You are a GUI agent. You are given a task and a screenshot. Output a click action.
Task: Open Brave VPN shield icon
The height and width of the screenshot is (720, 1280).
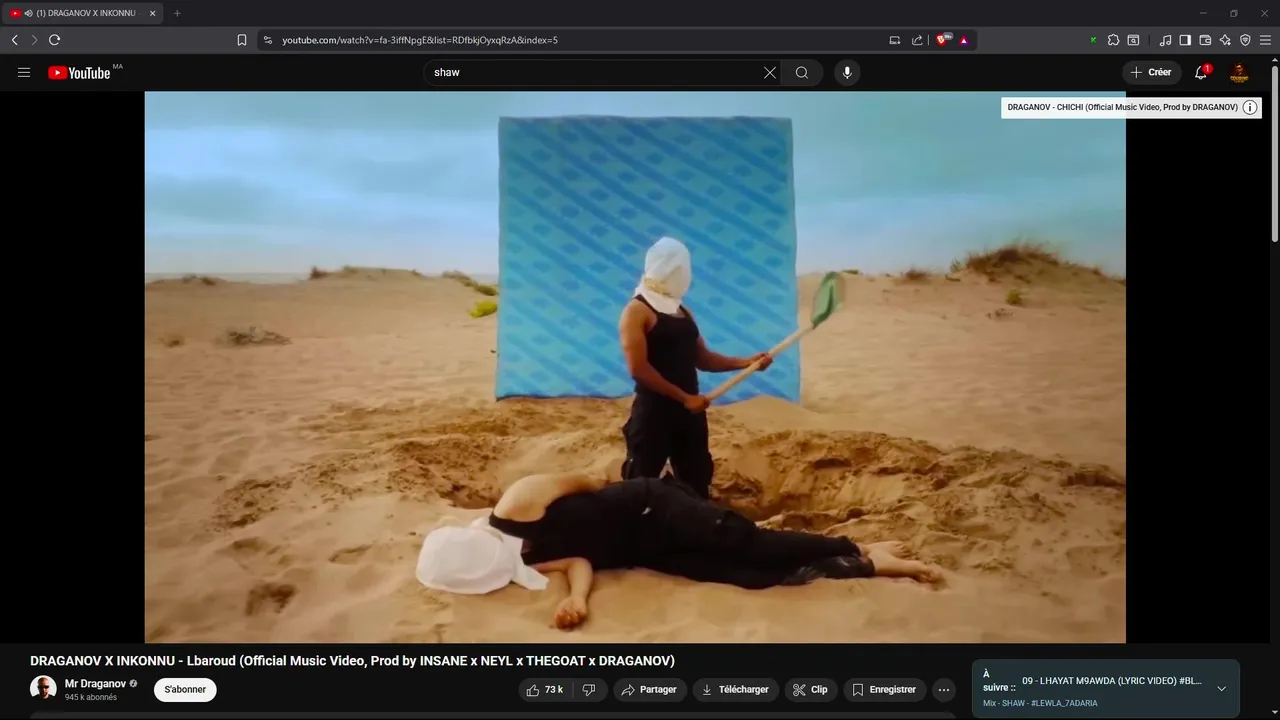coord(1245,40)
